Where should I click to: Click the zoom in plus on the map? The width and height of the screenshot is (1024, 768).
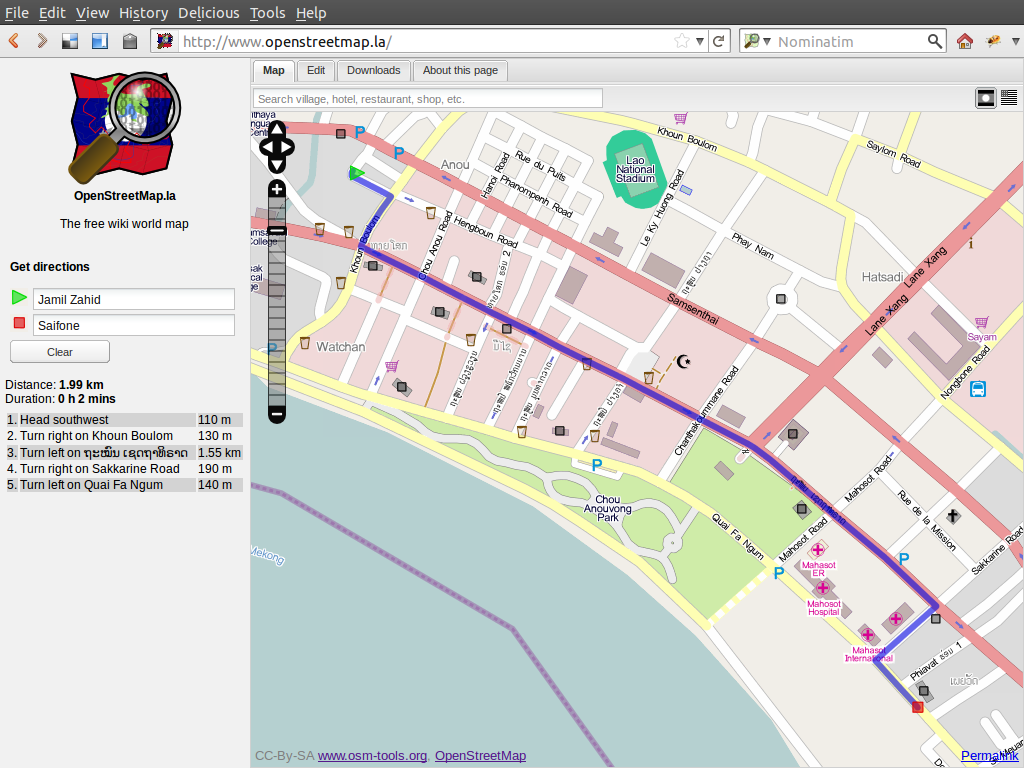(x=277, y=188)
